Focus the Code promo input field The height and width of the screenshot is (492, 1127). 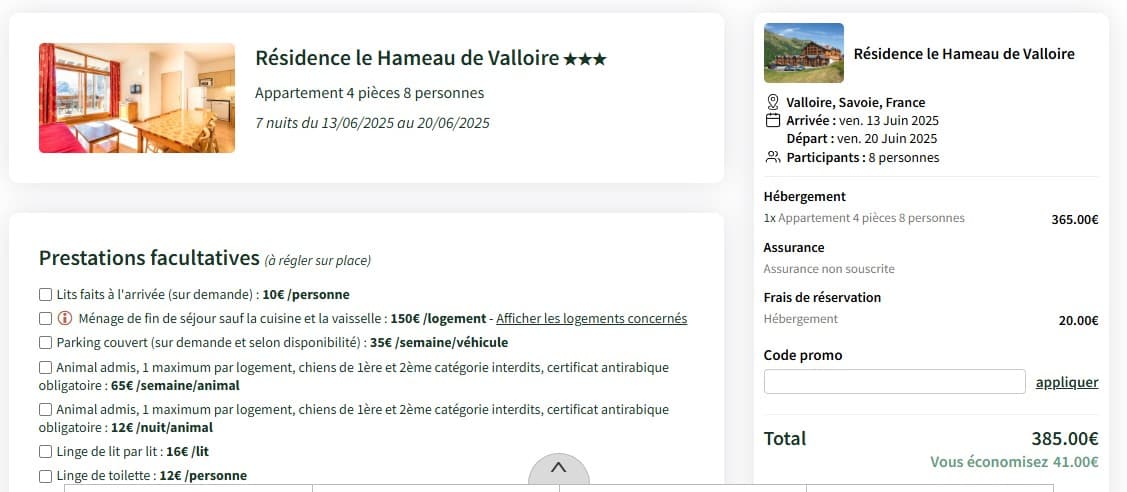894,382
